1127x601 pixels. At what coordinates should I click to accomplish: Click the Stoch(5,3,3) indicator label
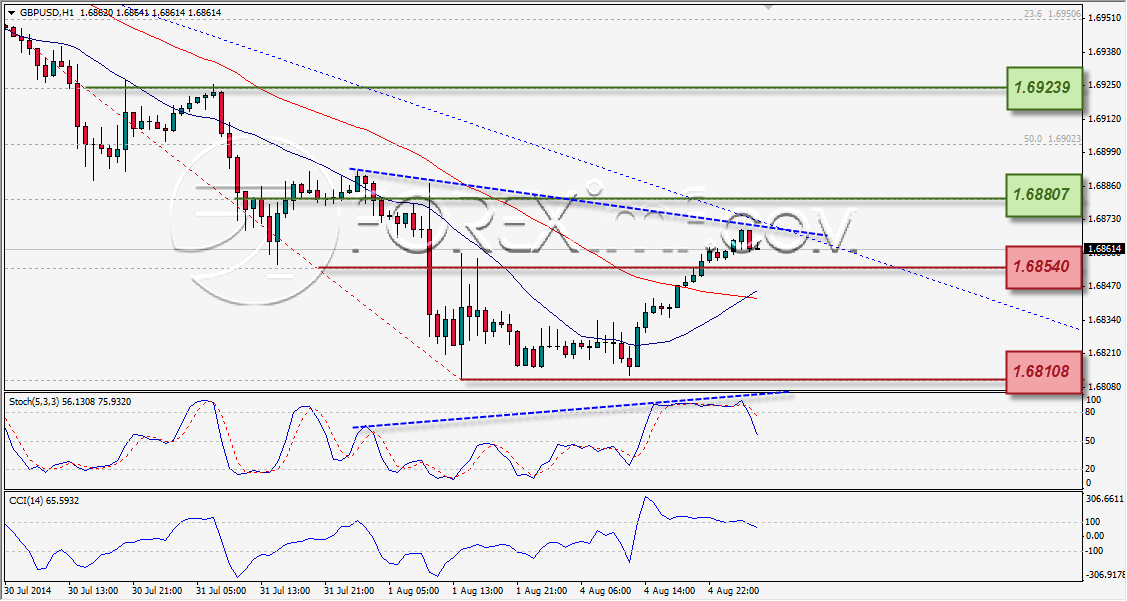coord(70,402)
